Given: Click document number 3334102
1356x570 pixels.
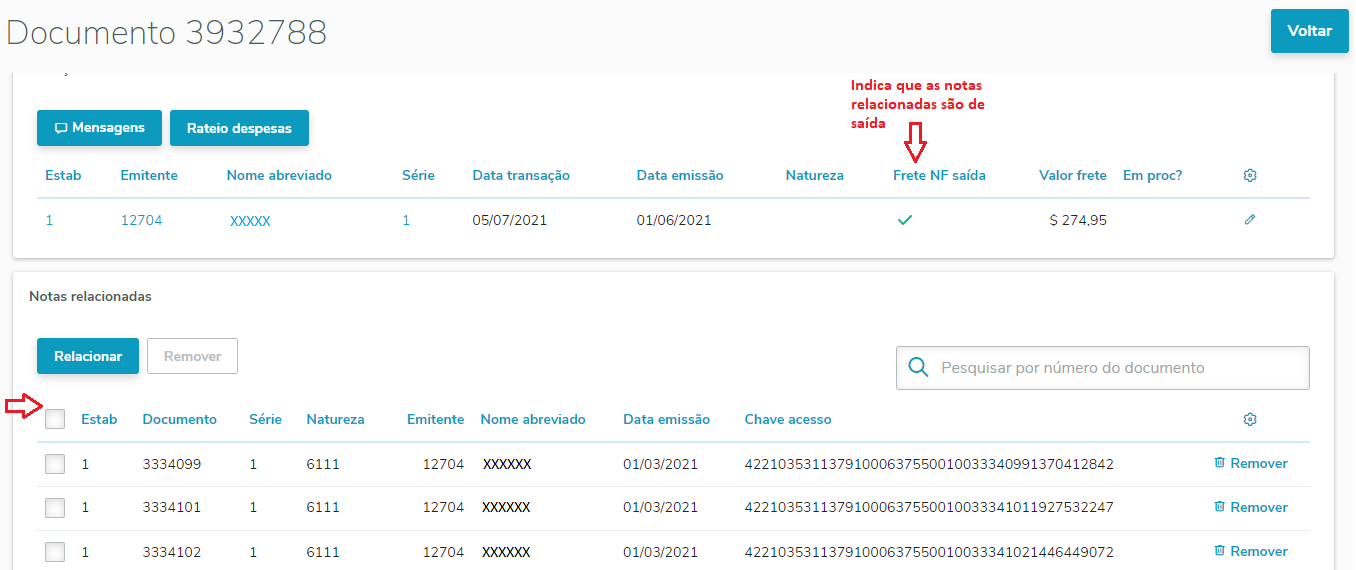Looking at the screenshot, I should pyautogui.click(x=172, y=552).
